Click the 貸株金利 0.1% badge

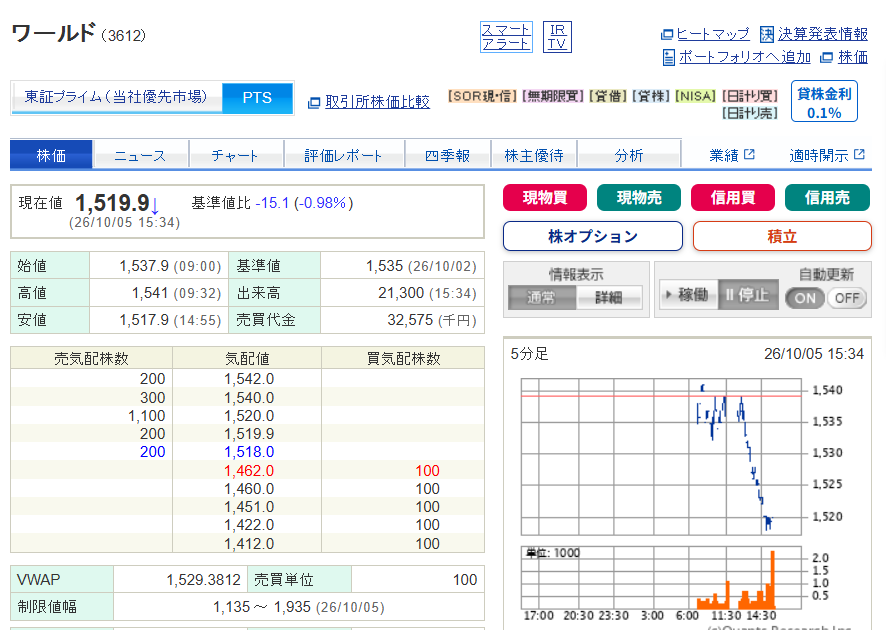824,102
